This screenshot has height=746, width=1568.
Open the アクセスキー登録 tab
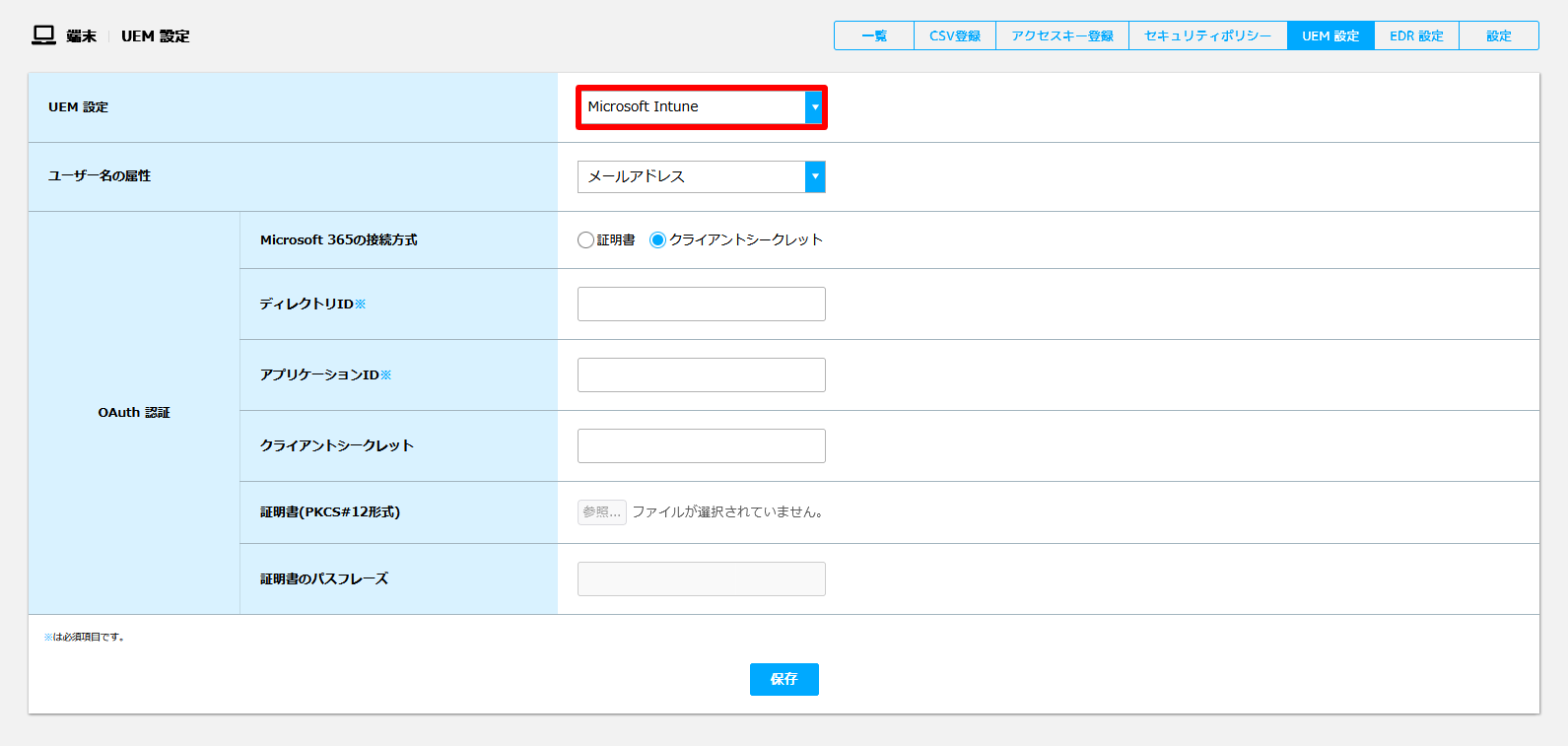1062,35
